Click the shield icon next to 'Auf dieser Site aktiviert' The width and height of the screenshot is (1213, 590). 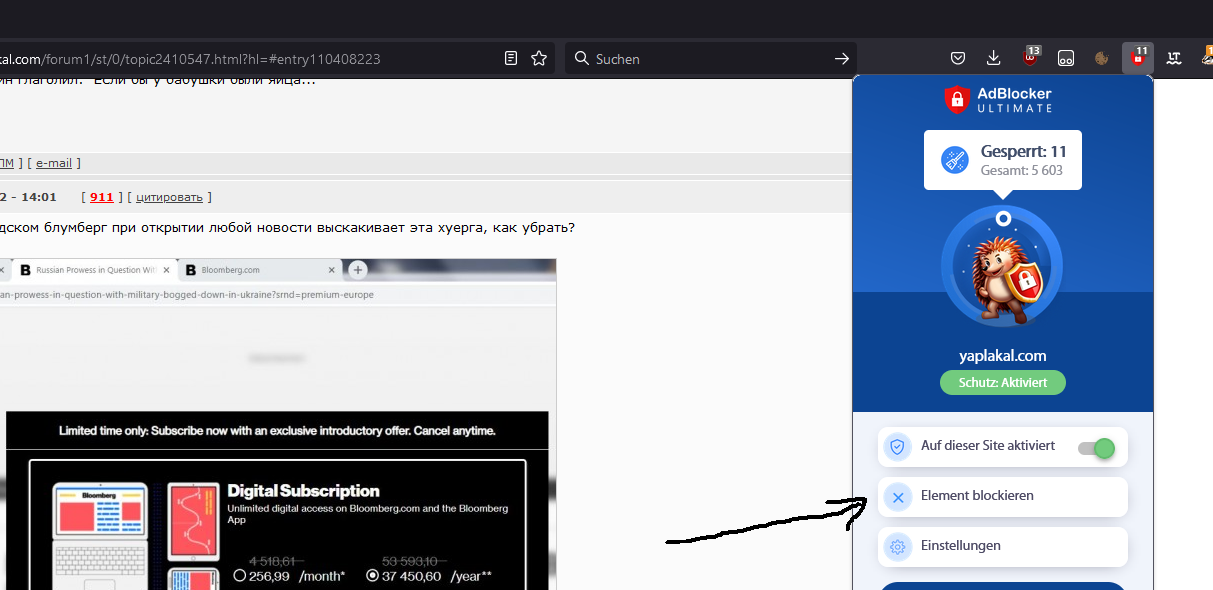(898, 447)
